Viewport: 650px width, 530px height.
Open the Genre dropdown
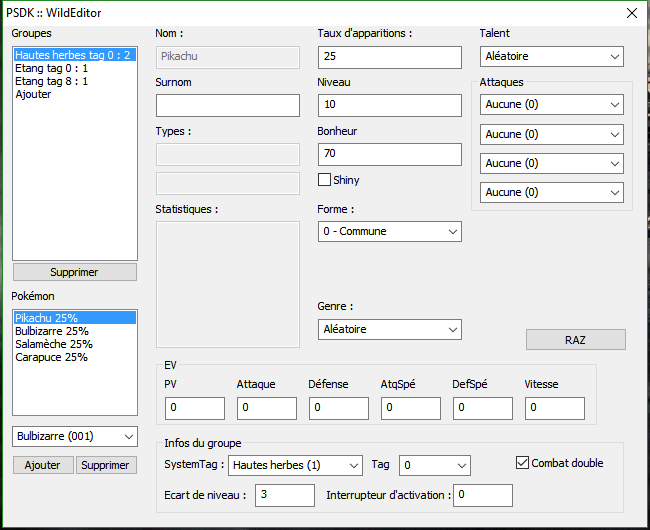(390, 329)
